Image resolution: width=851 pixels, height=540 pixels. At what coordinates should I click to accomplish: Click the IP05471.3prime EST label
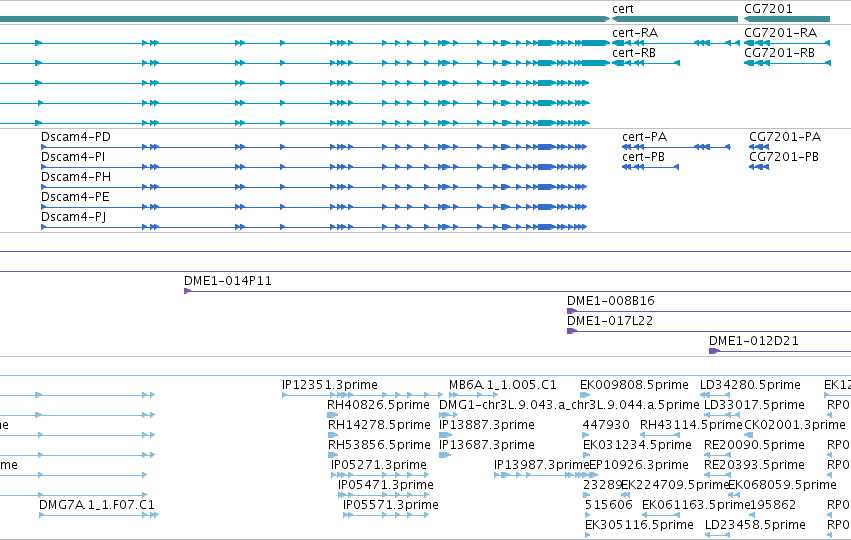click(385, 485)
